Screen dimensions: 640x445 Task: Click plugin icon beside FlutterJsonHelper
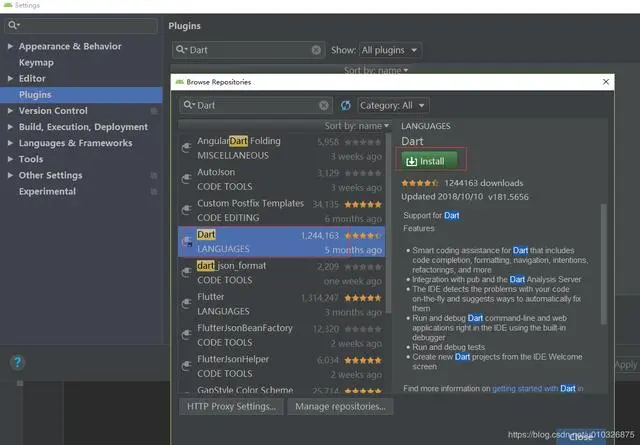(187, 366)
